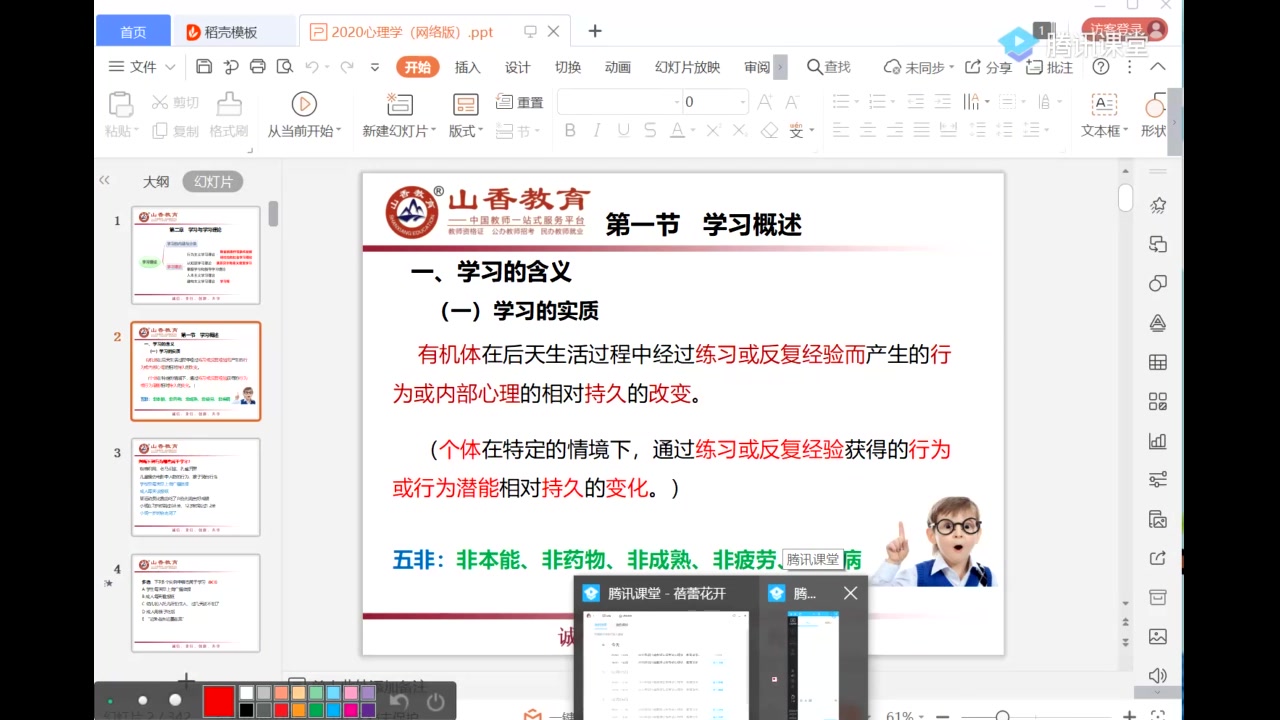Click the Comment (批注) button
The width and height of the screenshot is (1280, 720).
[x=1049, y=67]
